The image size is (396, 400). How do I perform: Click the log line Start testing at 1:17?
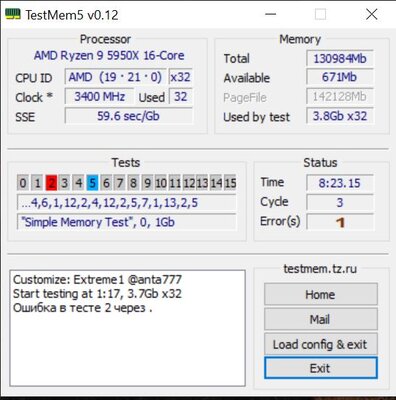pyautogui.click(x=97, y=294)
